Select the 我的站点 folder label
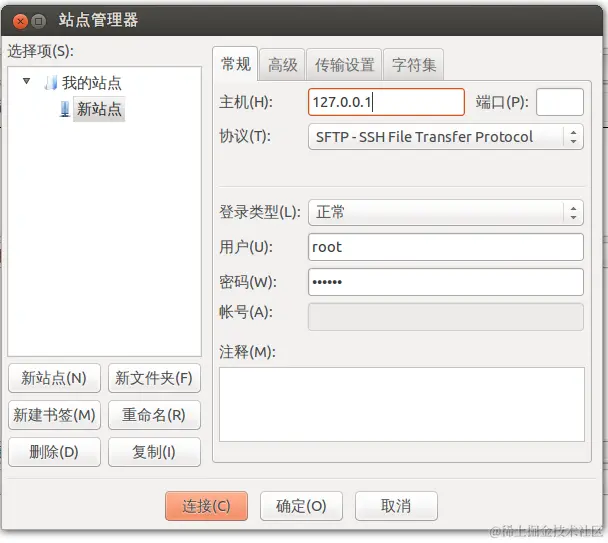Screen dimensions: 608x543 coord(92,83)
